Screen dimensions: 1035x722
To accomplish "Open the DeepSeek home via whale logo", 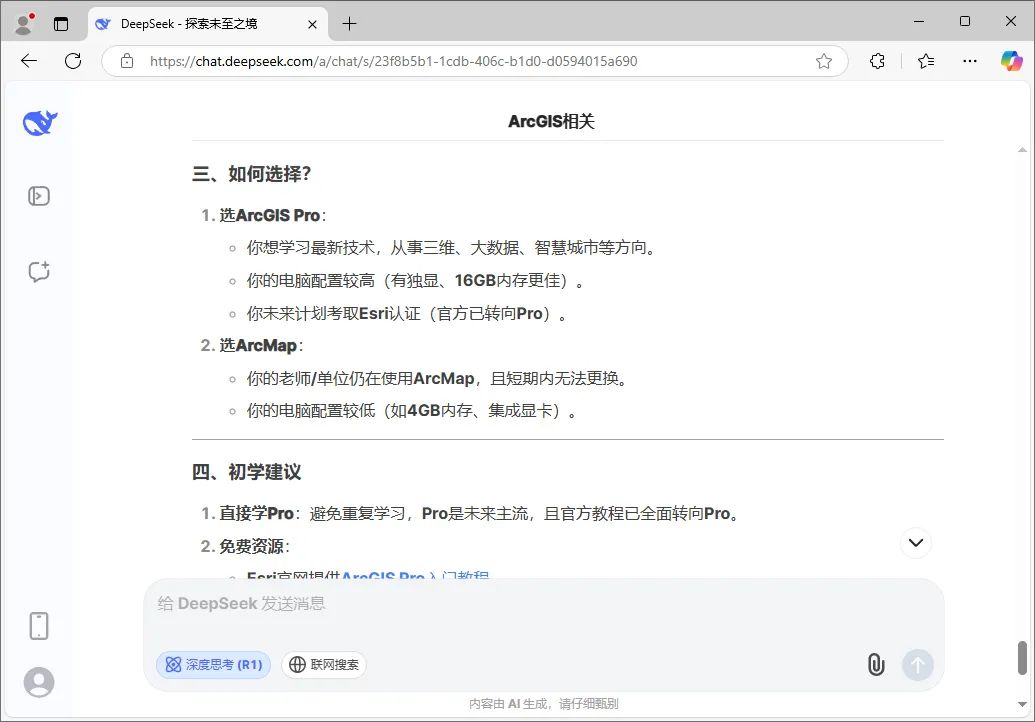I will click(x=38, y=122).
